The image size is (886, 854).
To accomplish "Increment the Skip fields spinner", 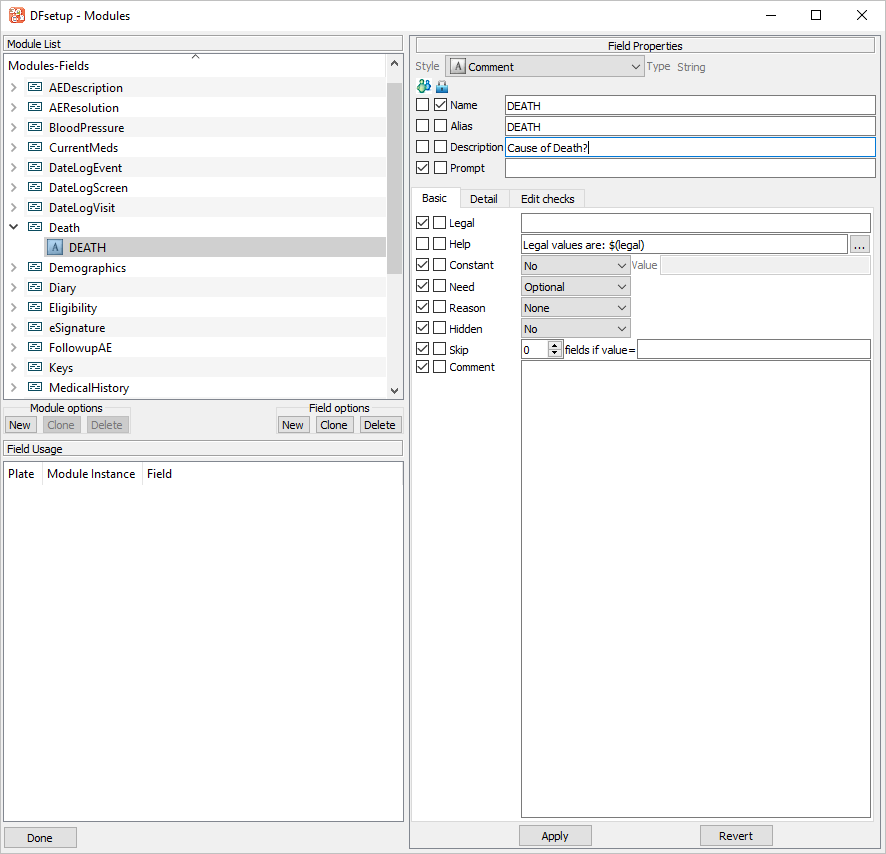I will [x=555, y=345].
